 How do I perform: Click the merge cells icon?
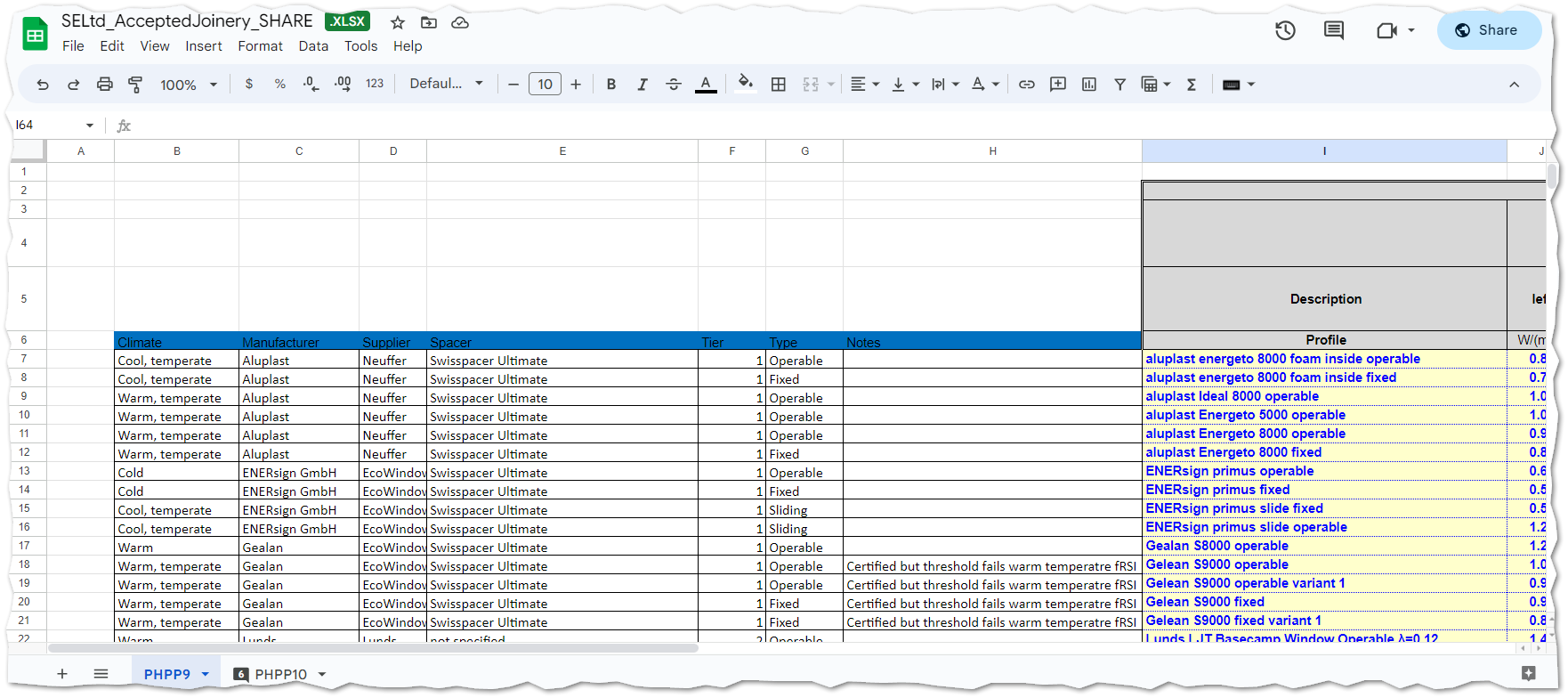coord(811,85)
